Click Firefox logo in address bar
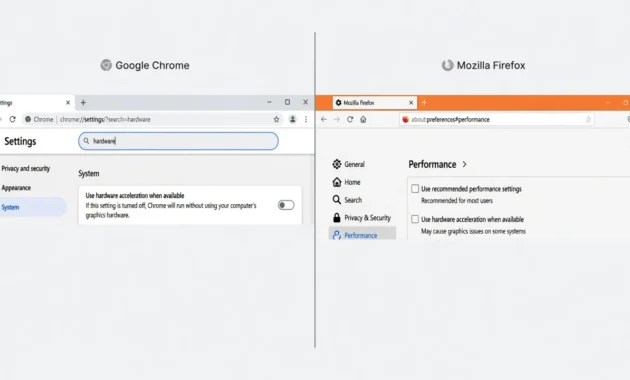The image size is (630, 380). [405, 119]
